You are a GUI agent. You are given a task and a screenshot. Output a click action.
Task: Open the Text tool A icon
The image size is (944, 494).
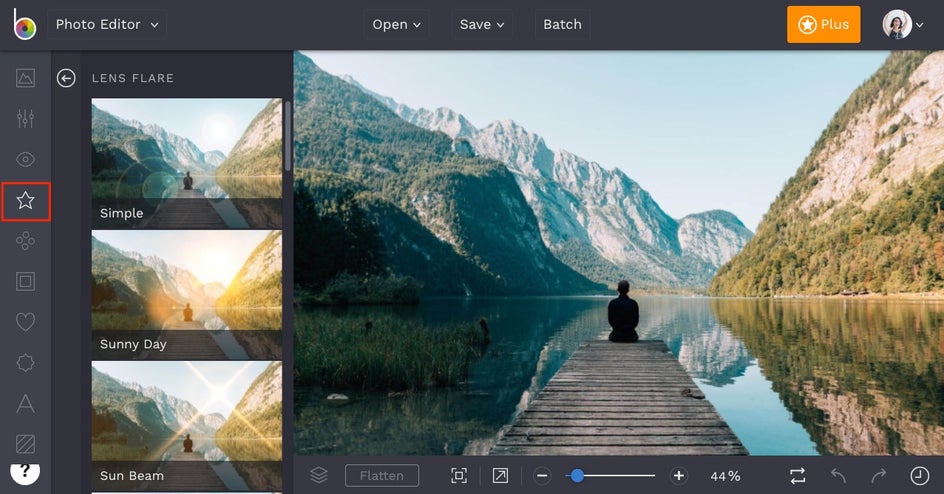[25, 403]
